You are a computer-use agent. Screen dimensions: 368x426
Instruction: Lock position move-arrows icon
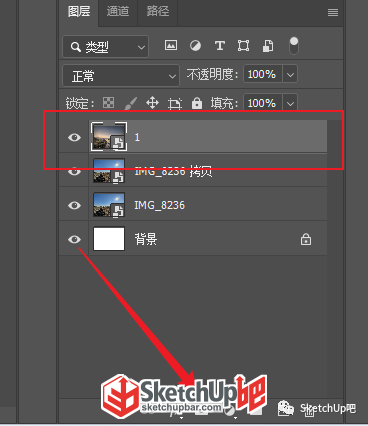(152, 103)
